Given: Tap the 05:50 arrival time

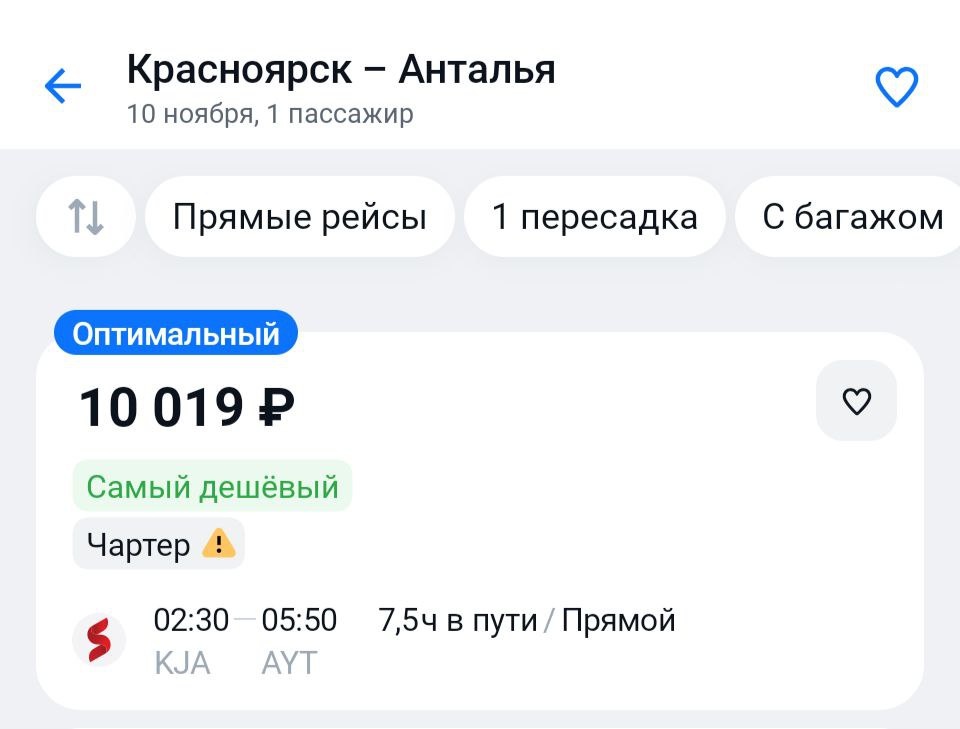Looking at the screenshot, I should (x=299, y=619).
